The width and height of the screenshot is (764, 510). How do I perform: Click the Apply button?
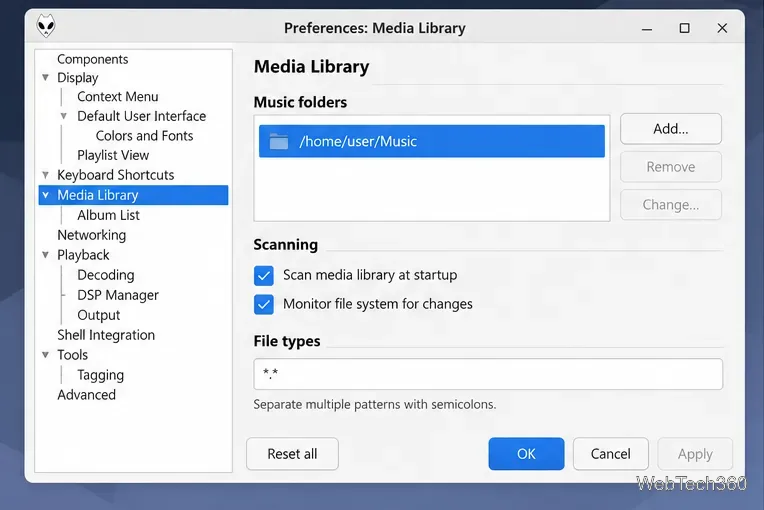click(x=695, y=453)
